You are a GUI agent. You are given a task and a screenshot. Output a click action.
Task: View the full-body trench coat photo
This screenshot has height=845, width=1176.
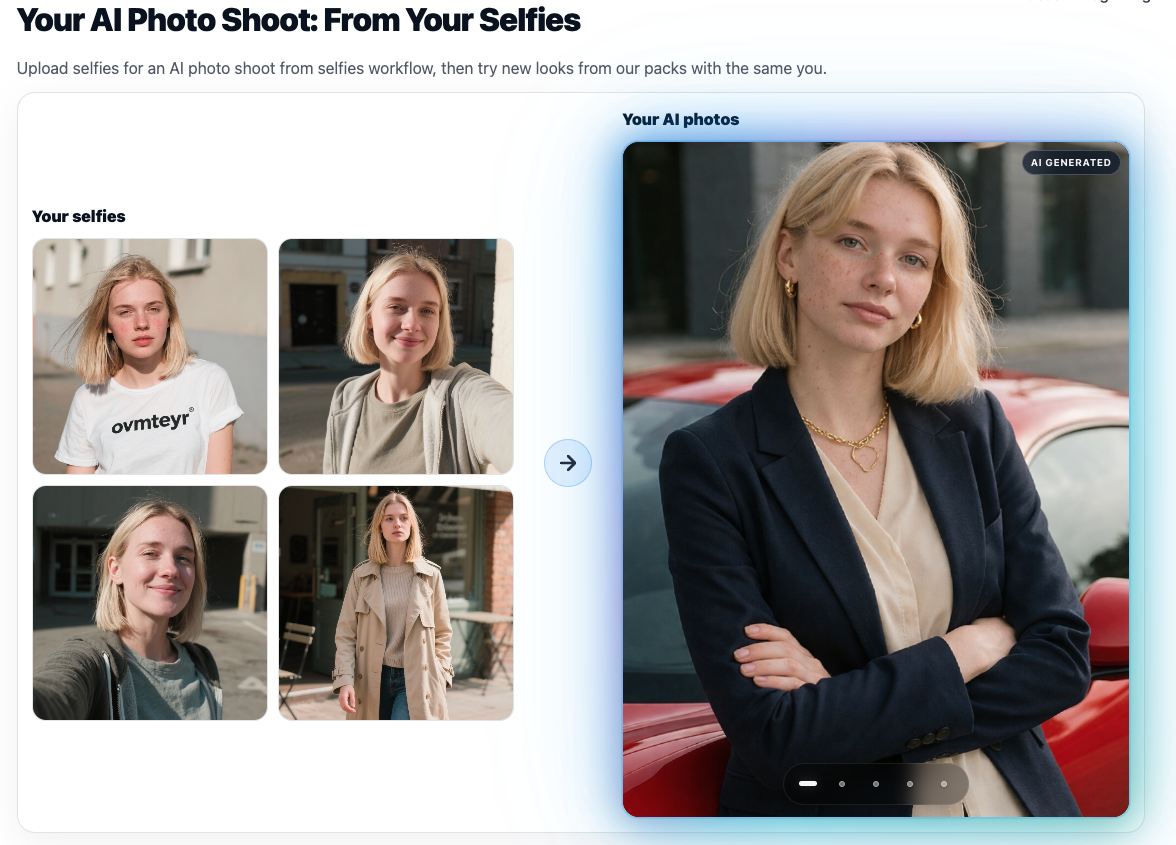click(396, 603)
